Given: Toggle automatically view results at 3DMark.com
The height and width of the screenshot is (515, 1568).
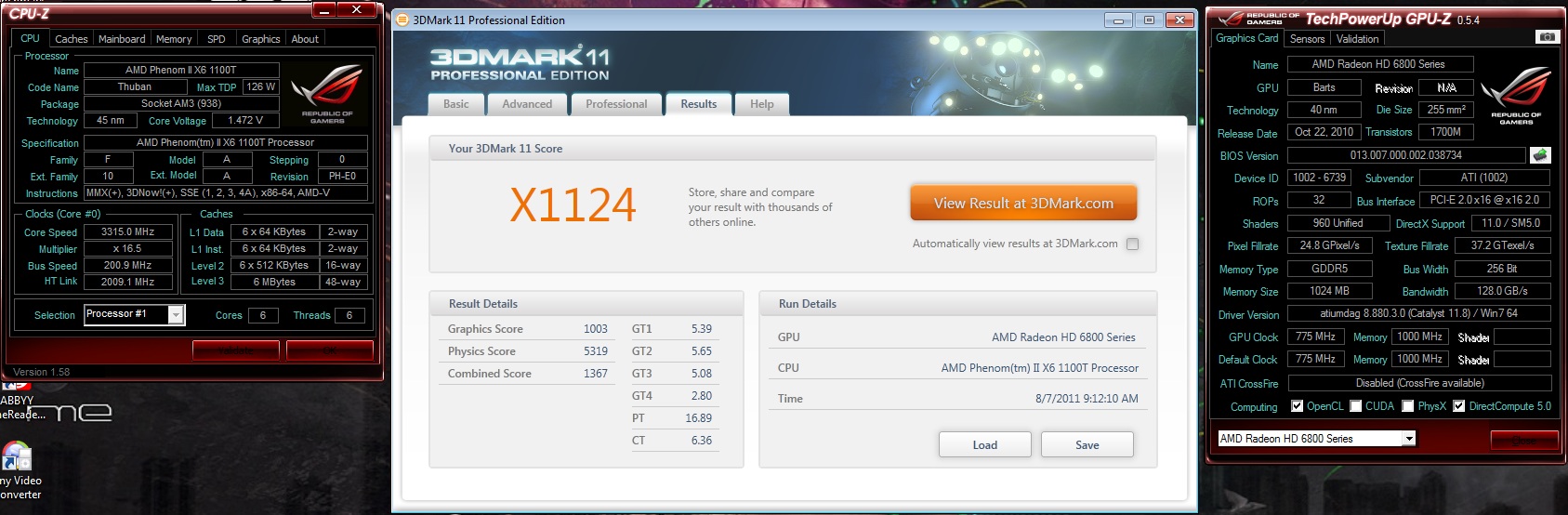Looking at the screenshot, I should [x=1132, y=244].
